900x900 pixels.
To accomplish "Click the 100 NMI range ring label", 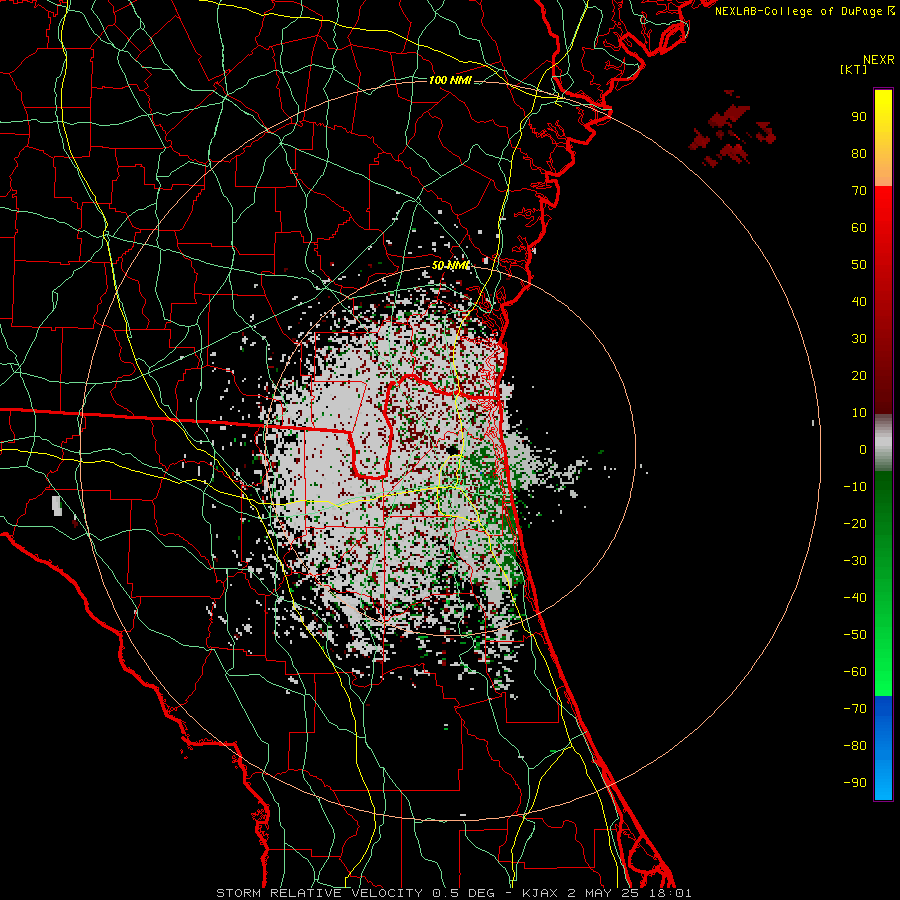I will (x=450, y=80).
